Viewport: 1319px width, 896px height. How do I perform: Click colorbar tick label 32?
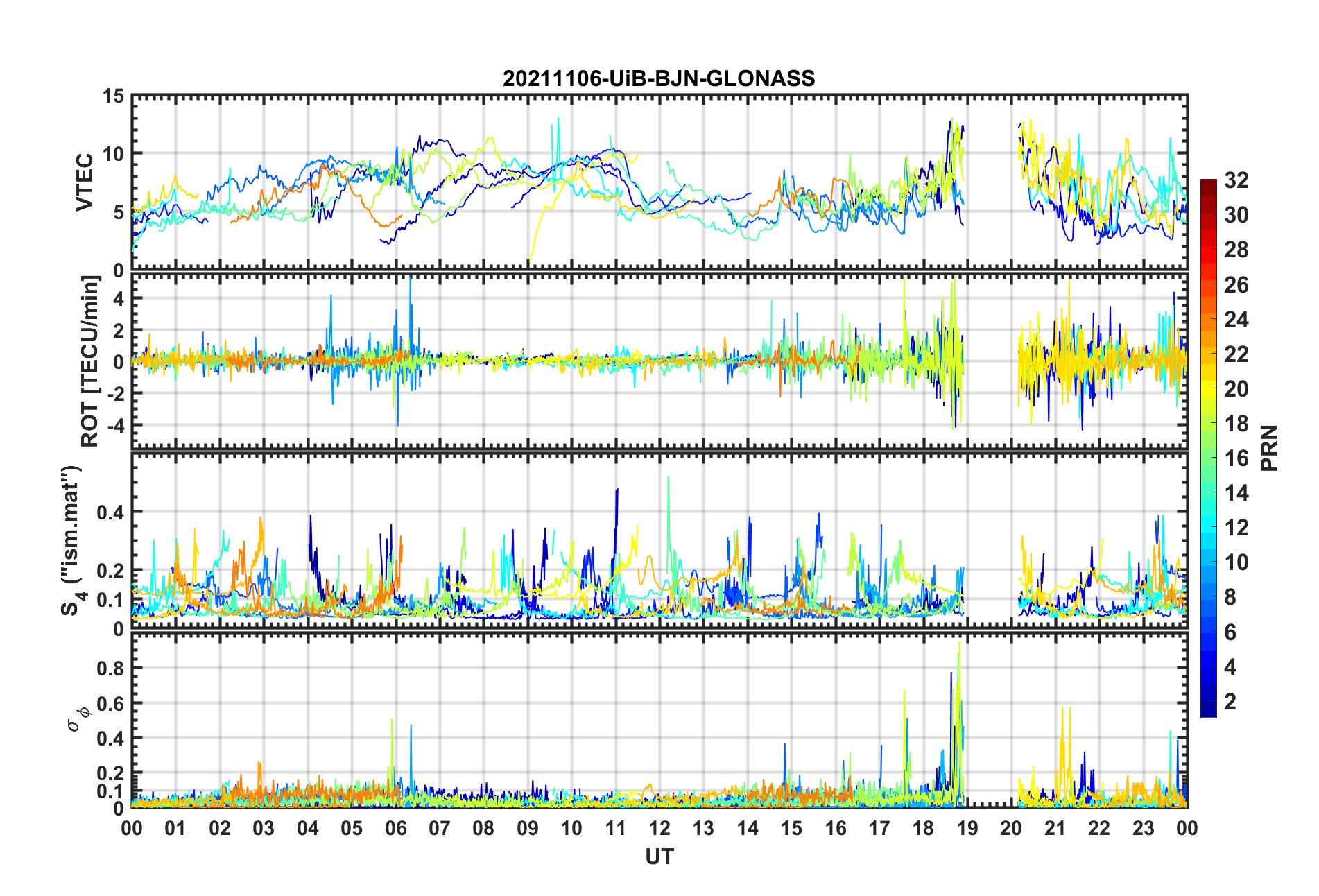[1236, 180]
